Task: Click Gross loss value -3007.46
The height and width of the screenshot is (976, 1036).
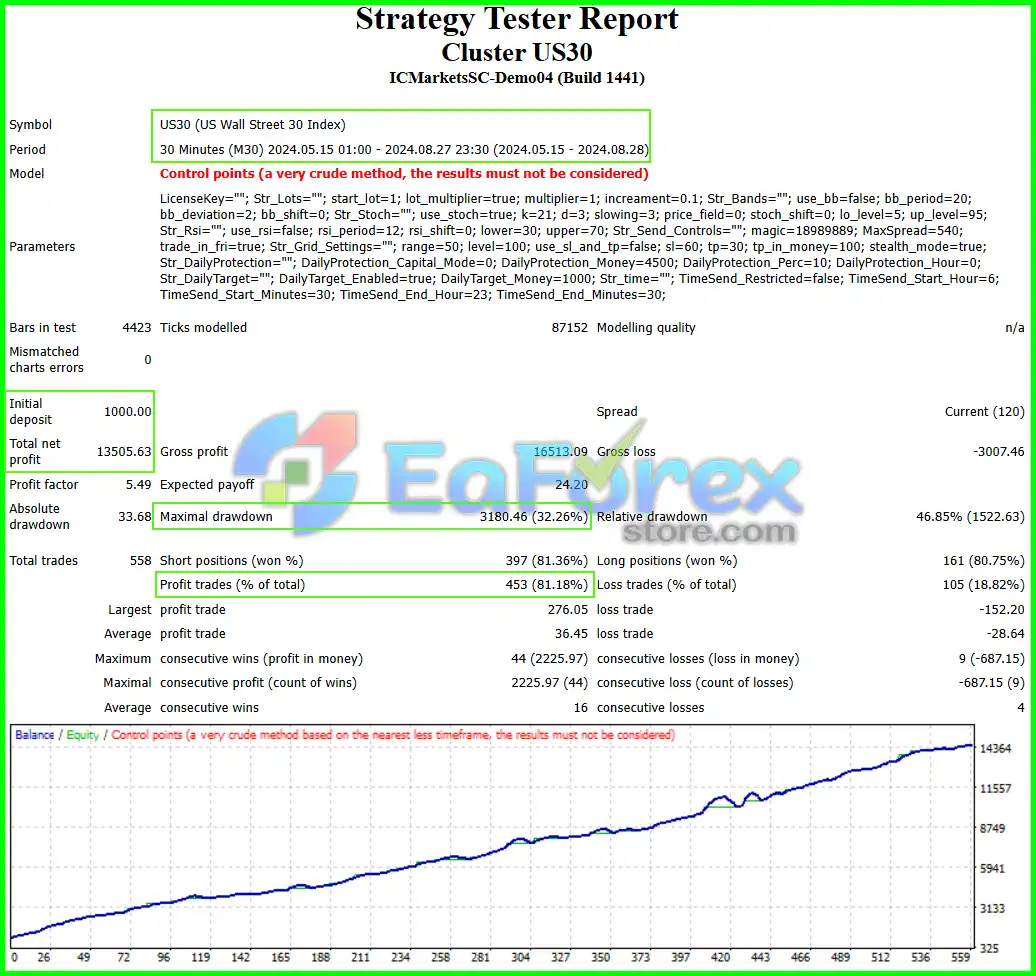Action: coord(998,451)
